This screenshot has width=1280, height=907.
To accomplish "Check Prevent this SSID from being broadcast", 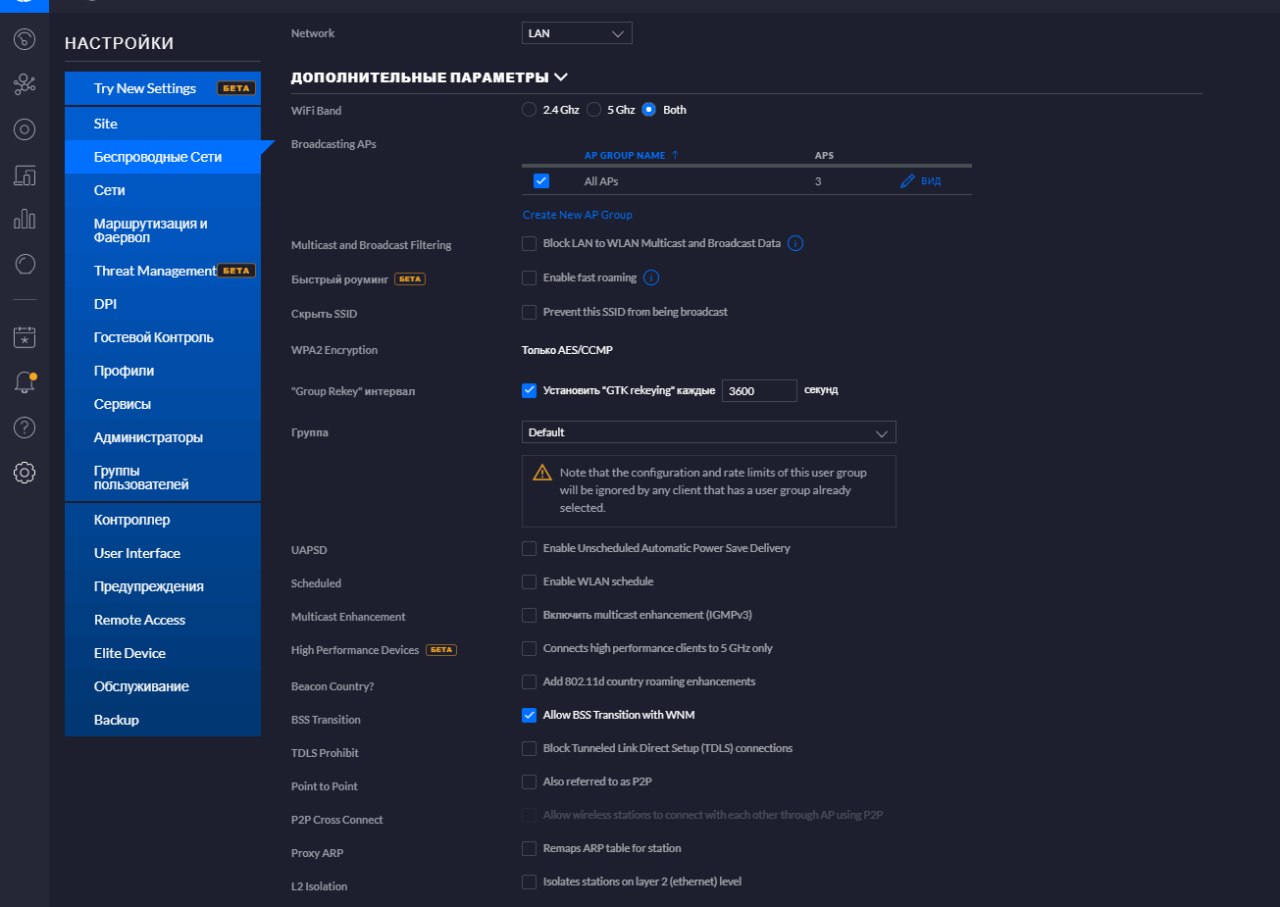I will tap(529, 312).
